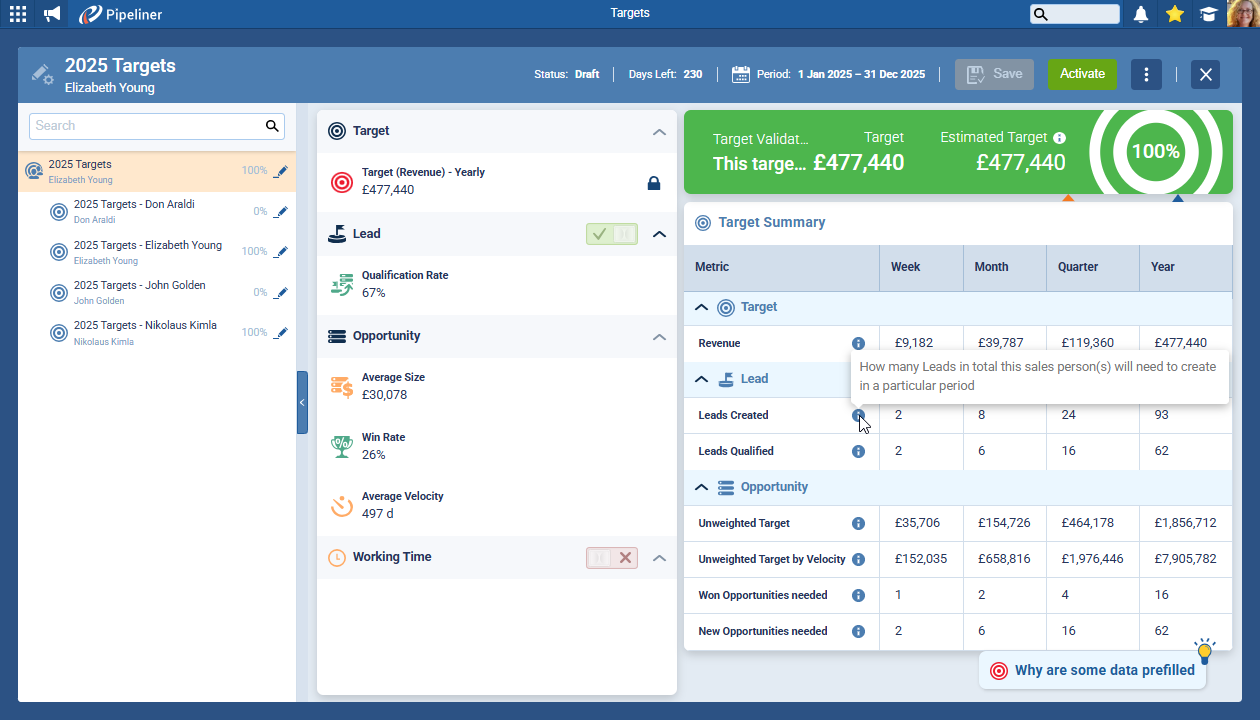The height and width of the screenshot is (720, 1260).
Task: Collapse the Lead group in Target Summary
Action: click(702, 380)
